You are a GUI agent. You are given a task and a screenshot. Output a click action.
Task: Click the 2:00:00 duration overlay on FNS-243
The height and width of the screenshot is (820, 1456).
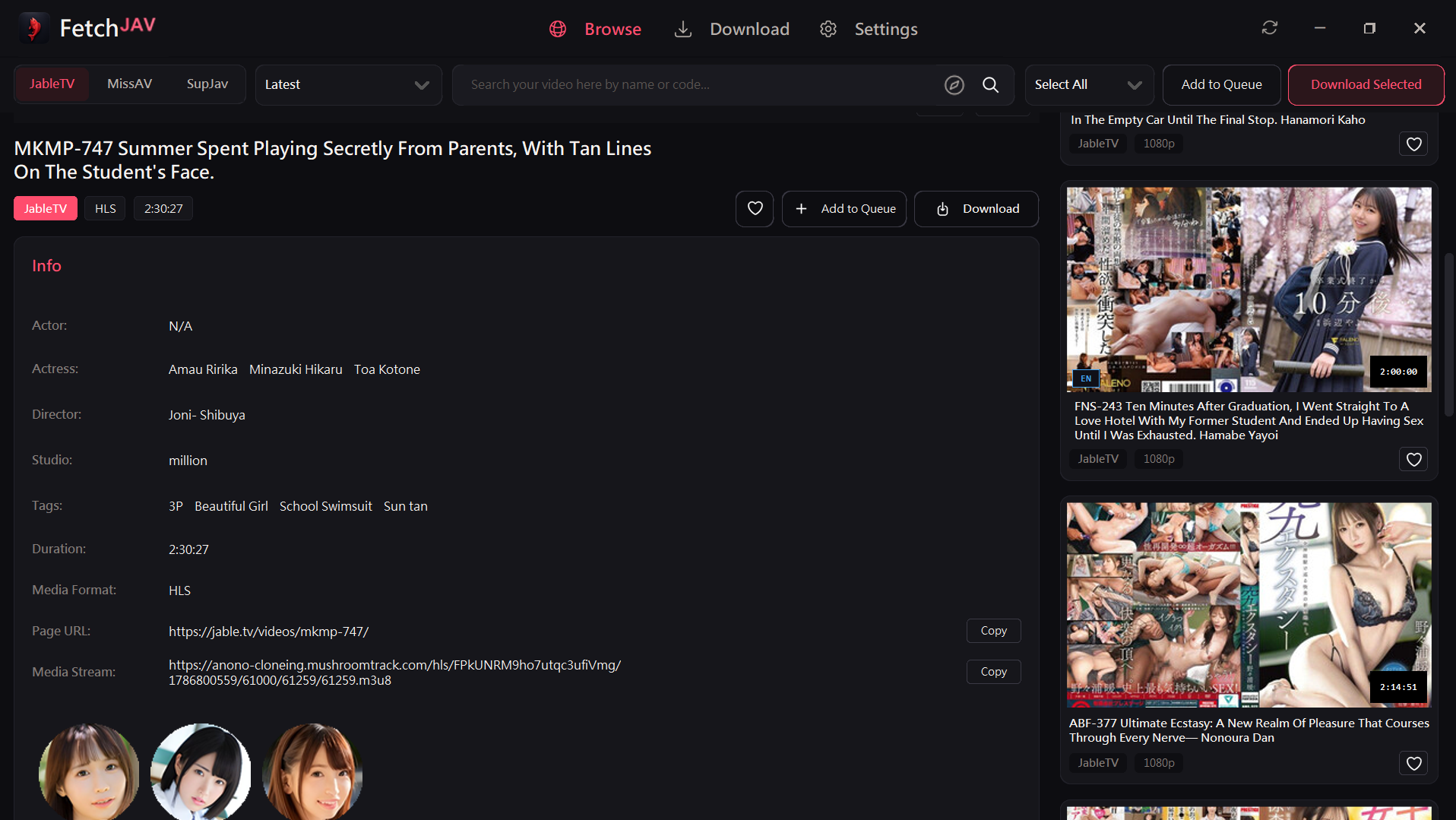pyautogui.click(x=1398, y=372)
